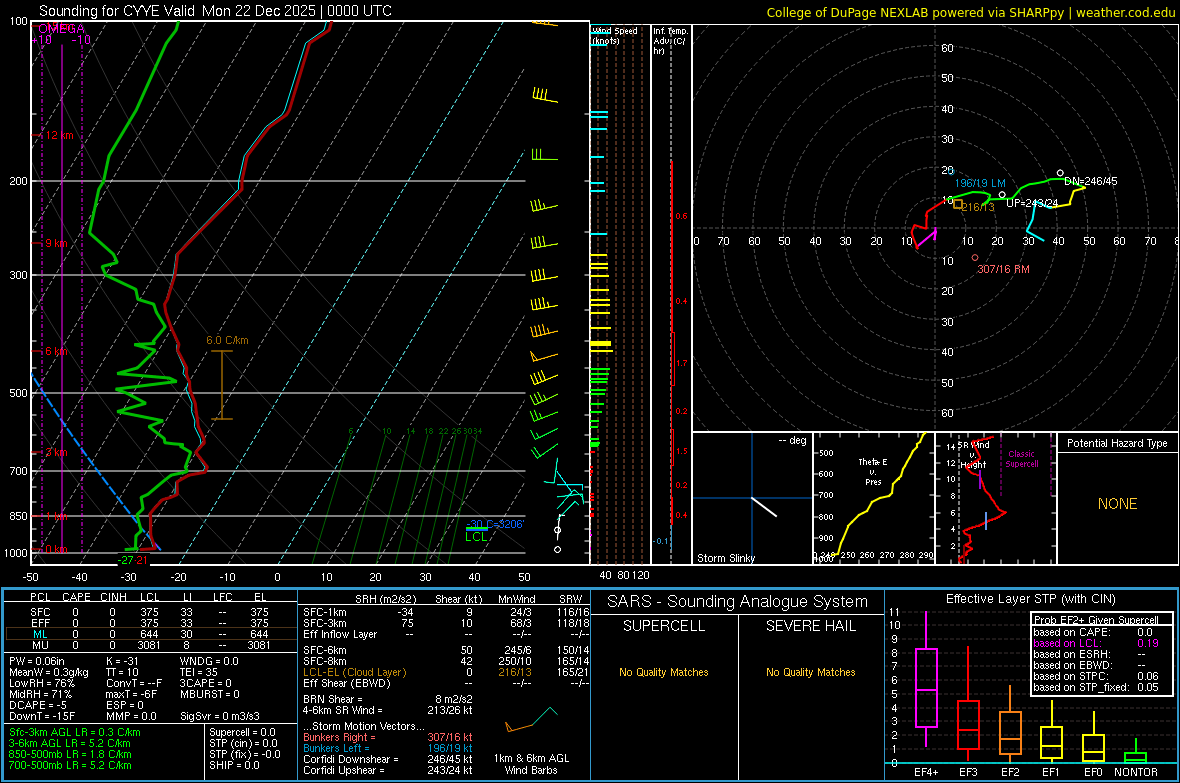Select the EFF parcel row
Image resolution: width=1180 pixels, height=783 pixels.
point(150,623)
